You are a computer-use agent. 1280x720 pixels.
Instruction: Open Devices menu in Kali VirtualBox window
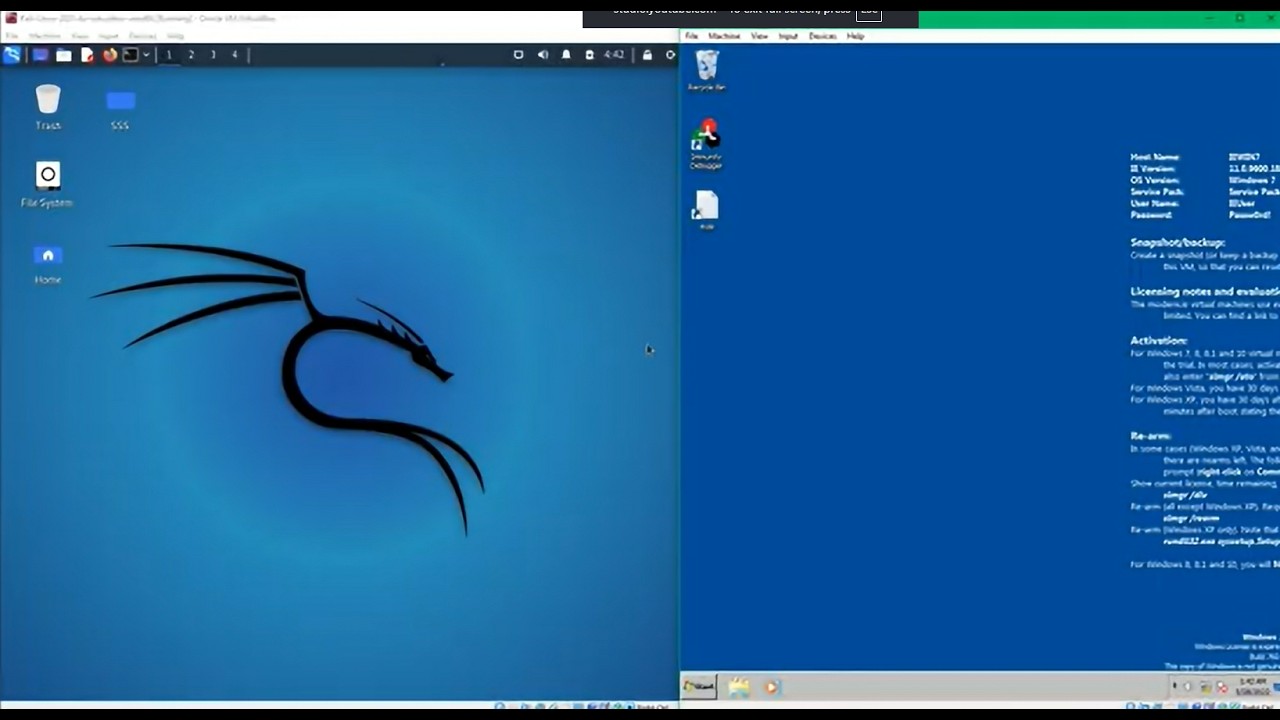point(142,36)
